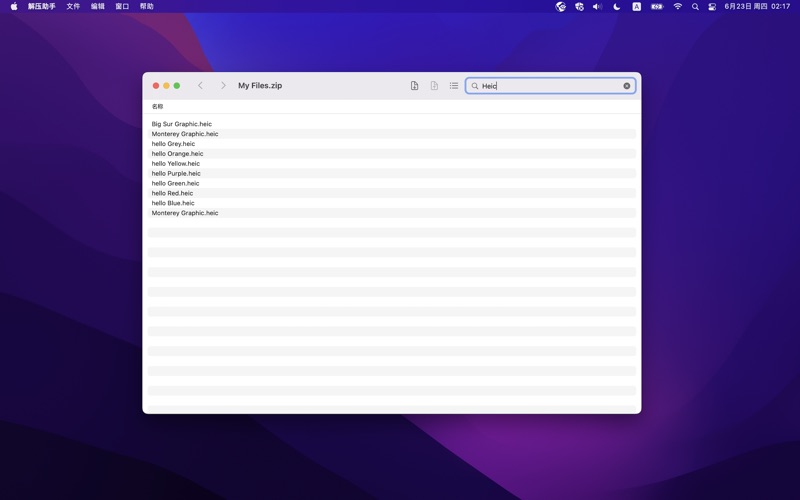Click the date and time in menu bar
Screen dimensions: 800x500
[x=757, y=6]
